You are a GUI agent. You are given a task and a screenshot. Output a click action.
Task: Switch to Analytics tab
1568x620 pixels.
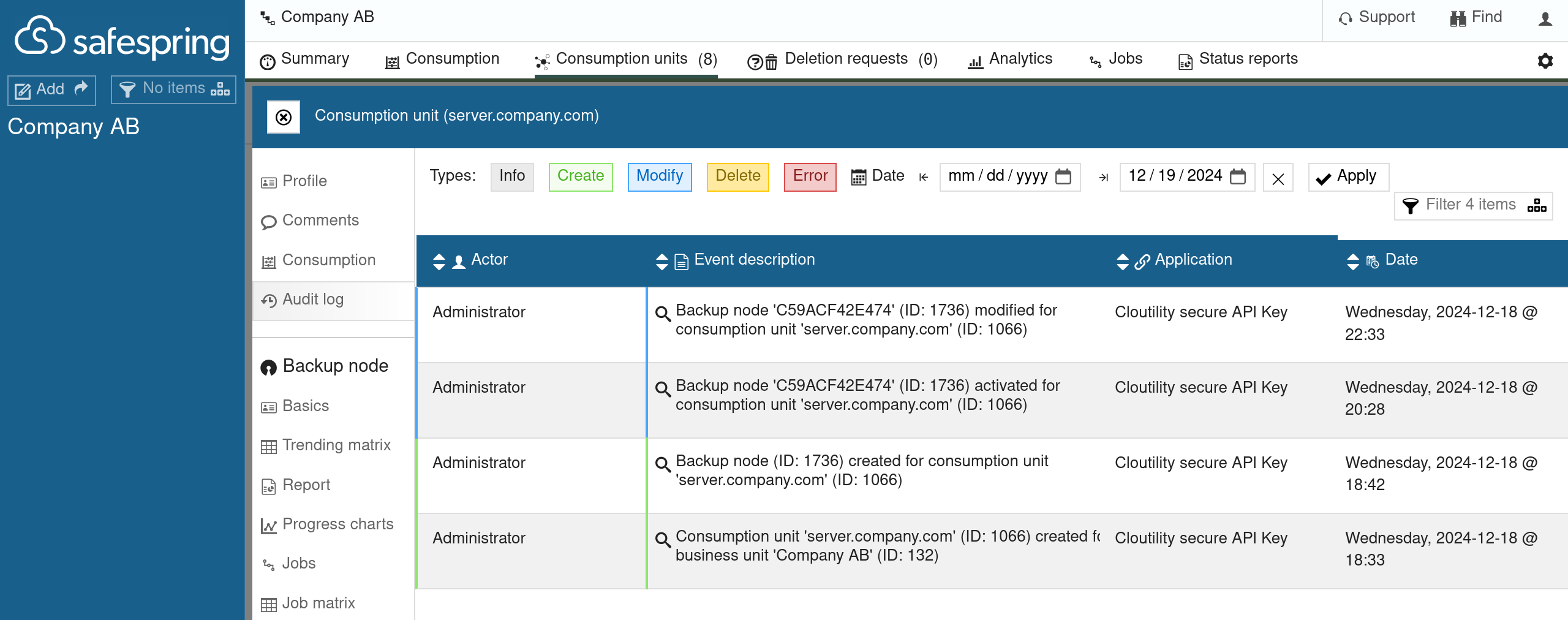point(1009,59)
